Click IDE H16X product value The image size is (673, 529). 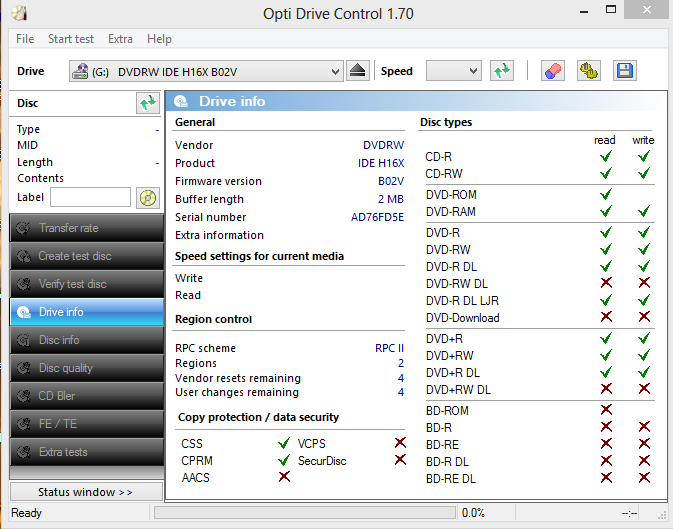381,163
